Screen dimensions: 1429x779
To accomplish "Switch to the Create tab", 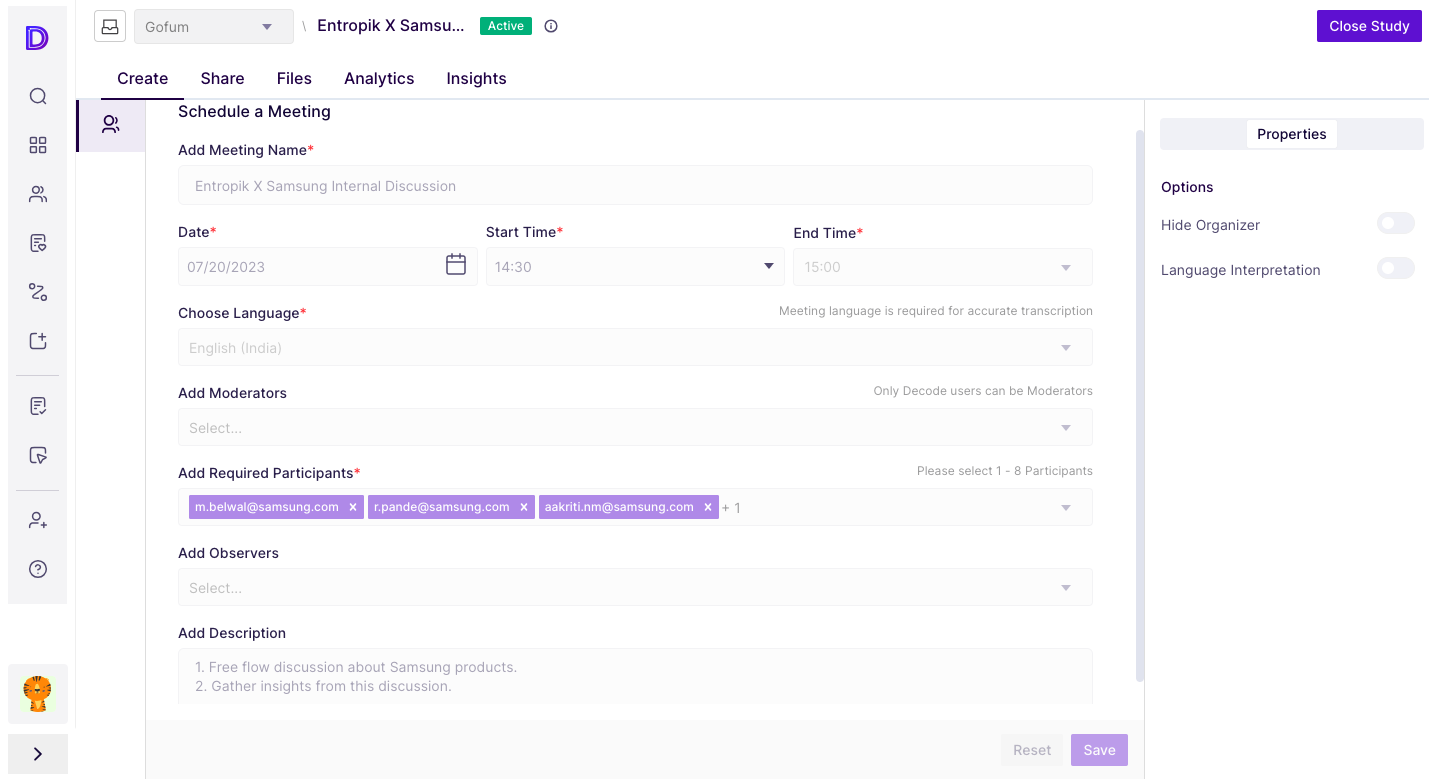I will point(142,78).
